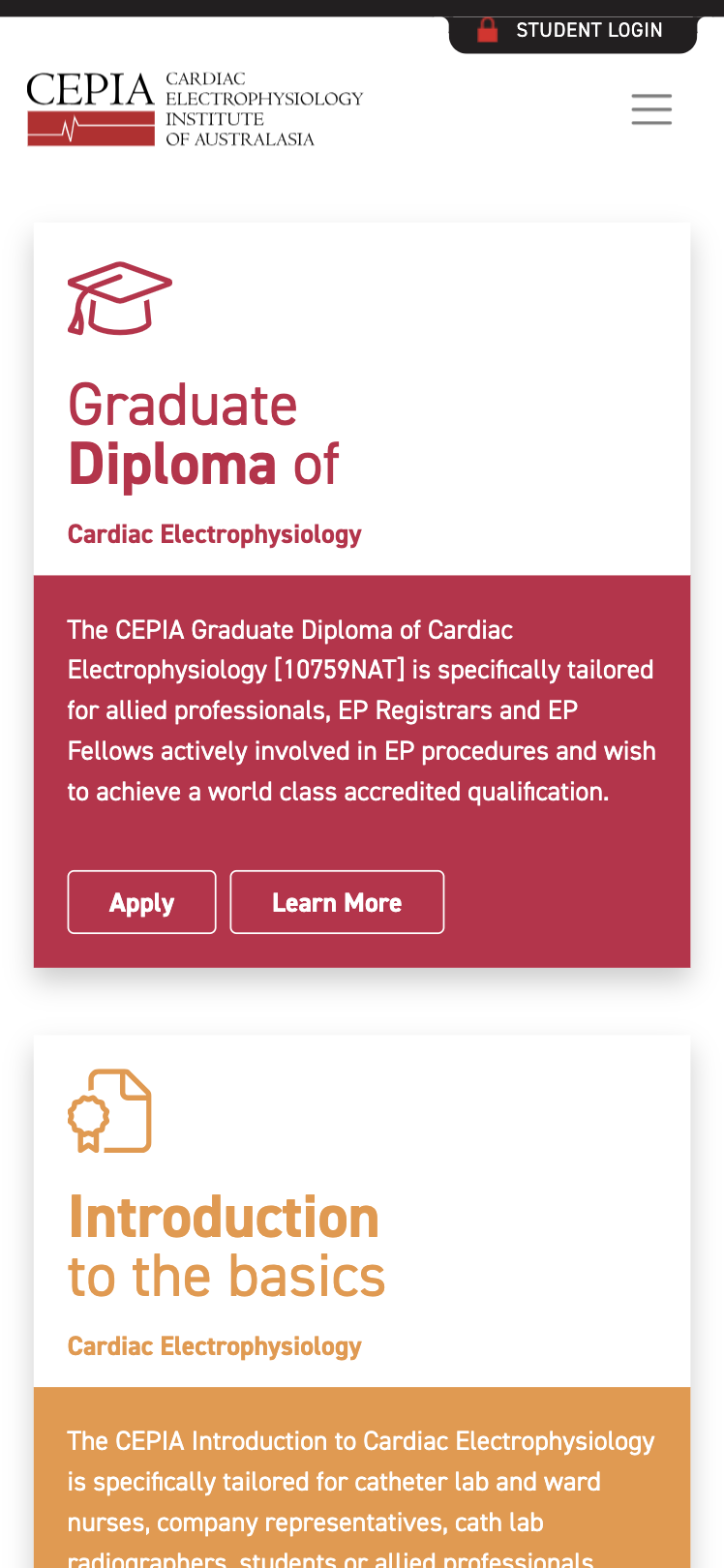Viewport: 724px width, 1568px height.
Task: Select the Graduate Diploma of heading
Action: tap(203, 434)
